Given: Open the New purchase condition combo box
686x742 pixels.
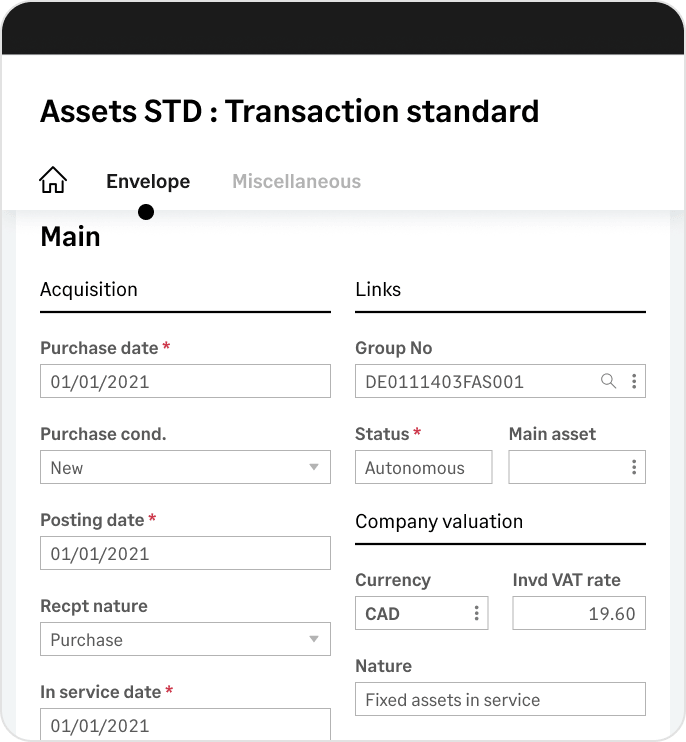Looking at the screenshot, I should (x=185, y=467).
